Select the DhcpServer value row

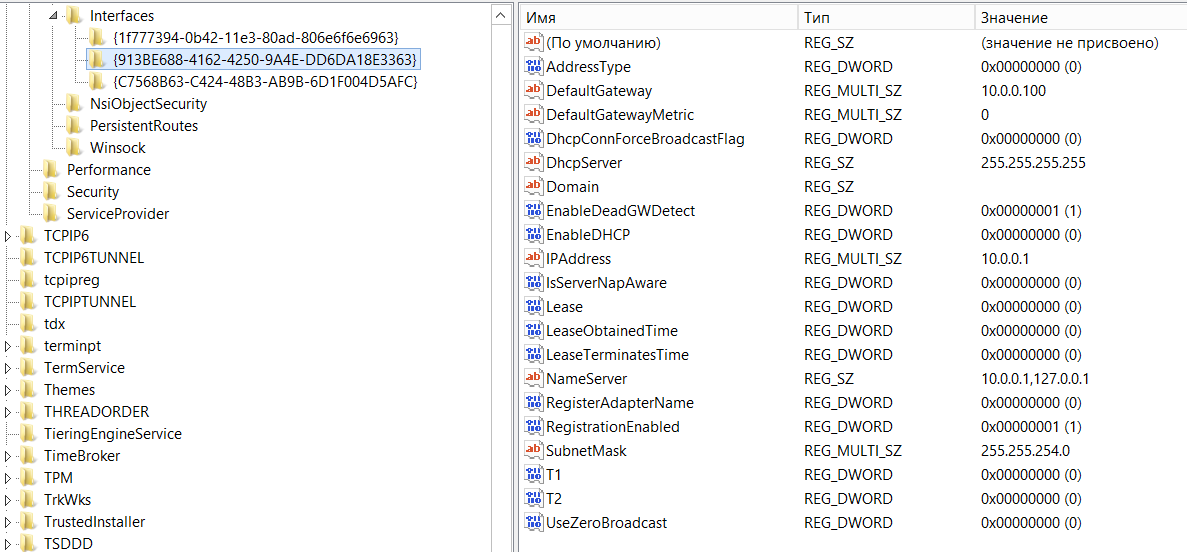[x=584, y=163]
